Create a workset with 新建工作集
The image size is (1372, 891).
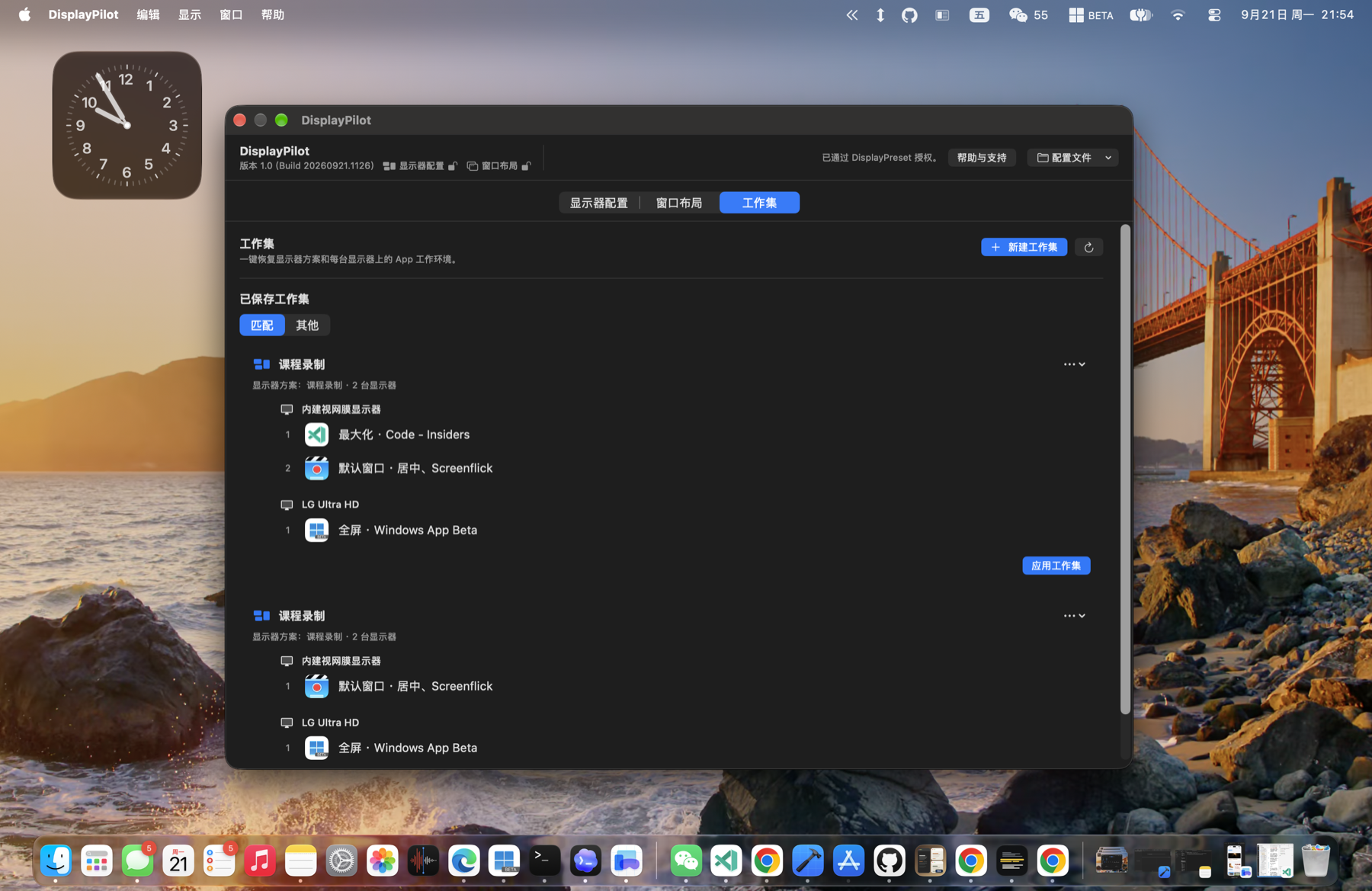1024,247
